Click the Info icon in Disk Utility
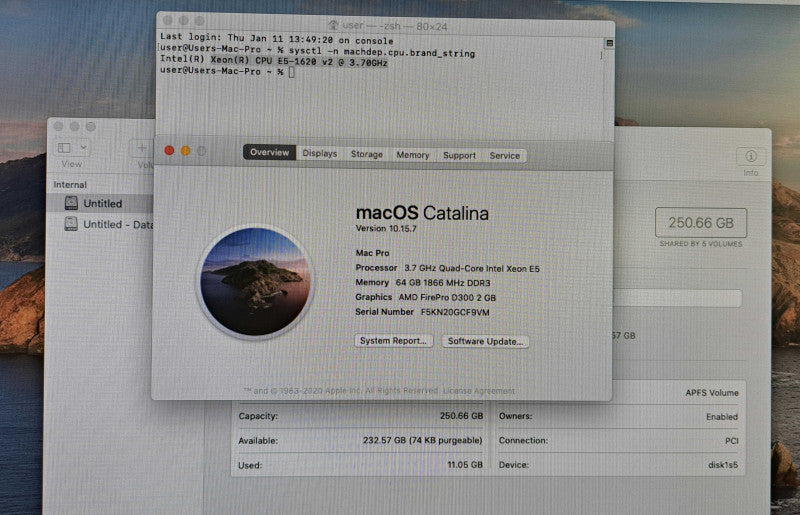800x515 pixels. (x=751, y=156)
